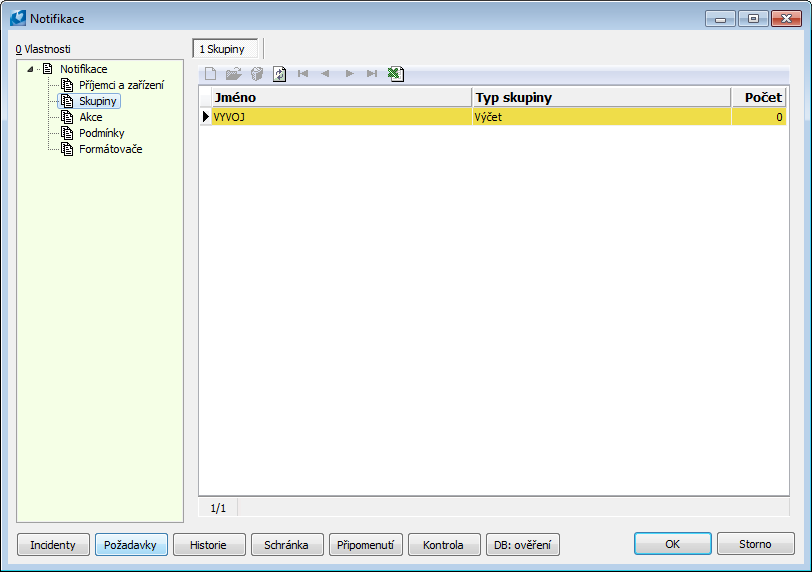Screen dimensions: 812x572
Task: Open the Historie button
Action: click(209, 545)
